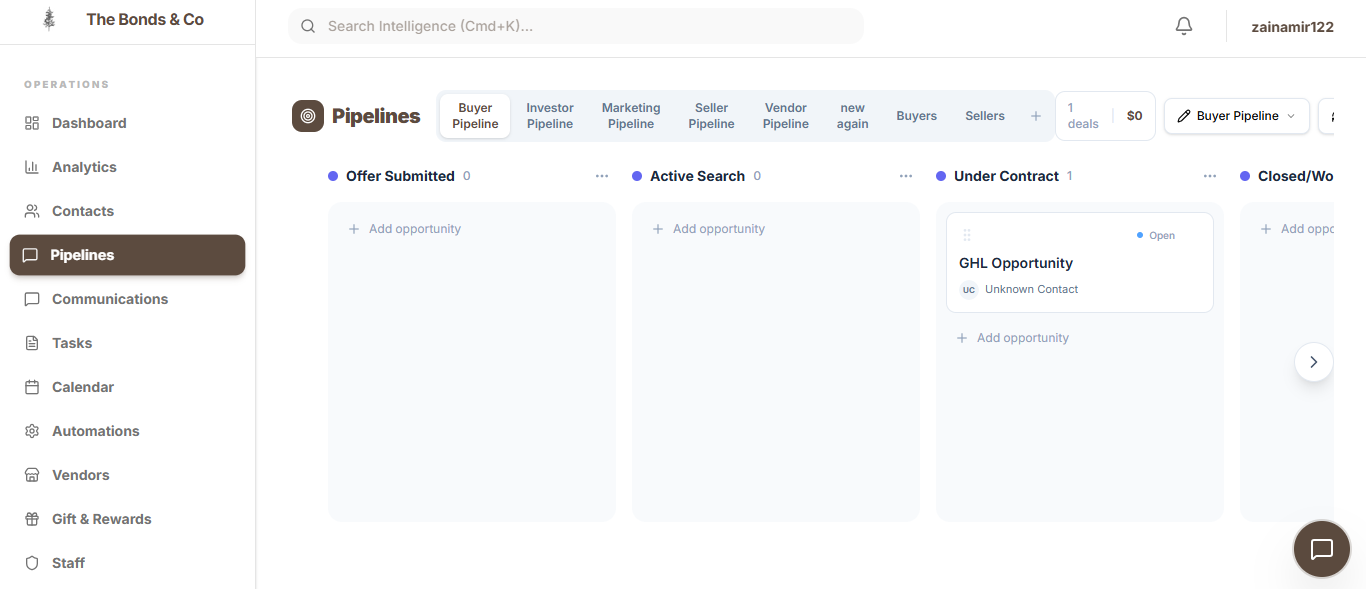
Task: Click the Search Intelligence field
Action: pos(575,25)
